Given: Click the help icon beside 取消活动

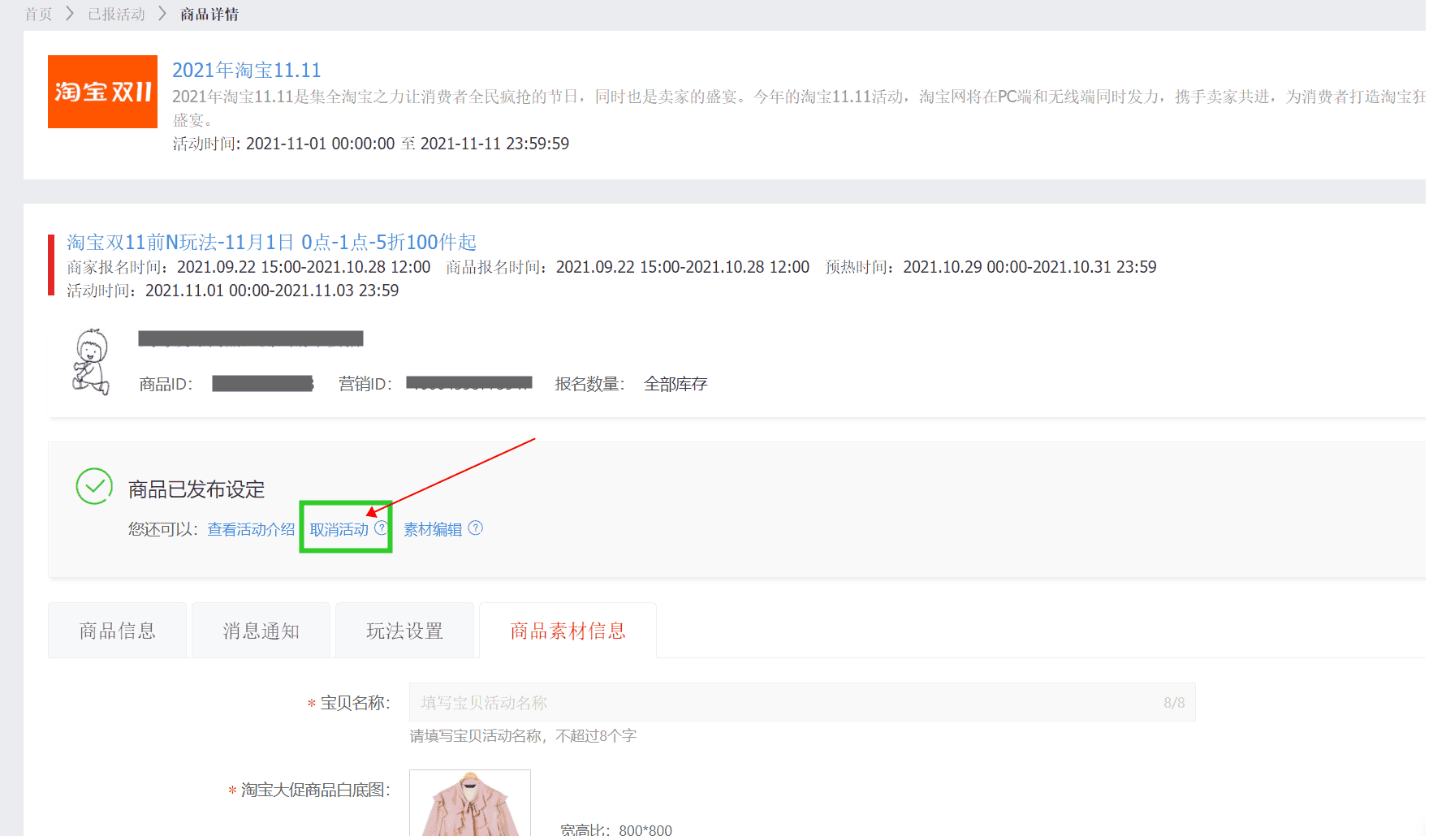Looking at the screenshot, I should 381,528.
